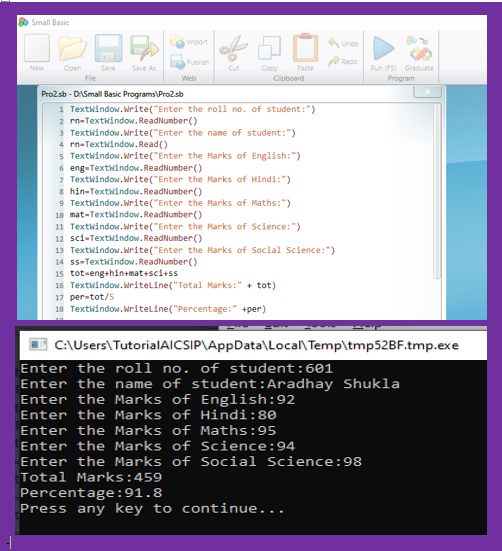This screenshot has width=502, height=551.
Task: Click line 2 rn=TextWindow.ReadNumber()
Action: 133,121
